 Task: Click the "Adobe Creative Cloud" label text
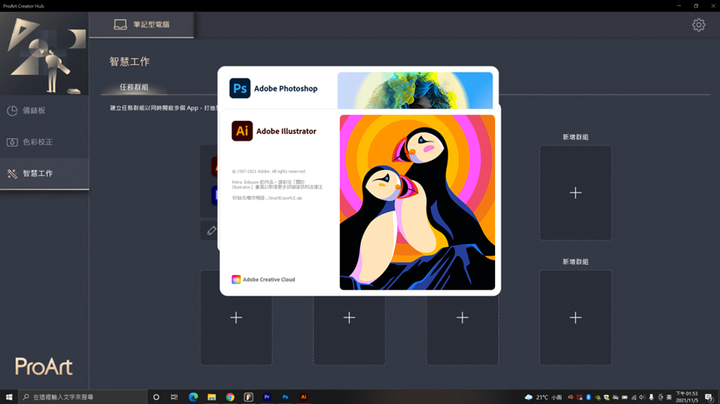tap(269, 280)
